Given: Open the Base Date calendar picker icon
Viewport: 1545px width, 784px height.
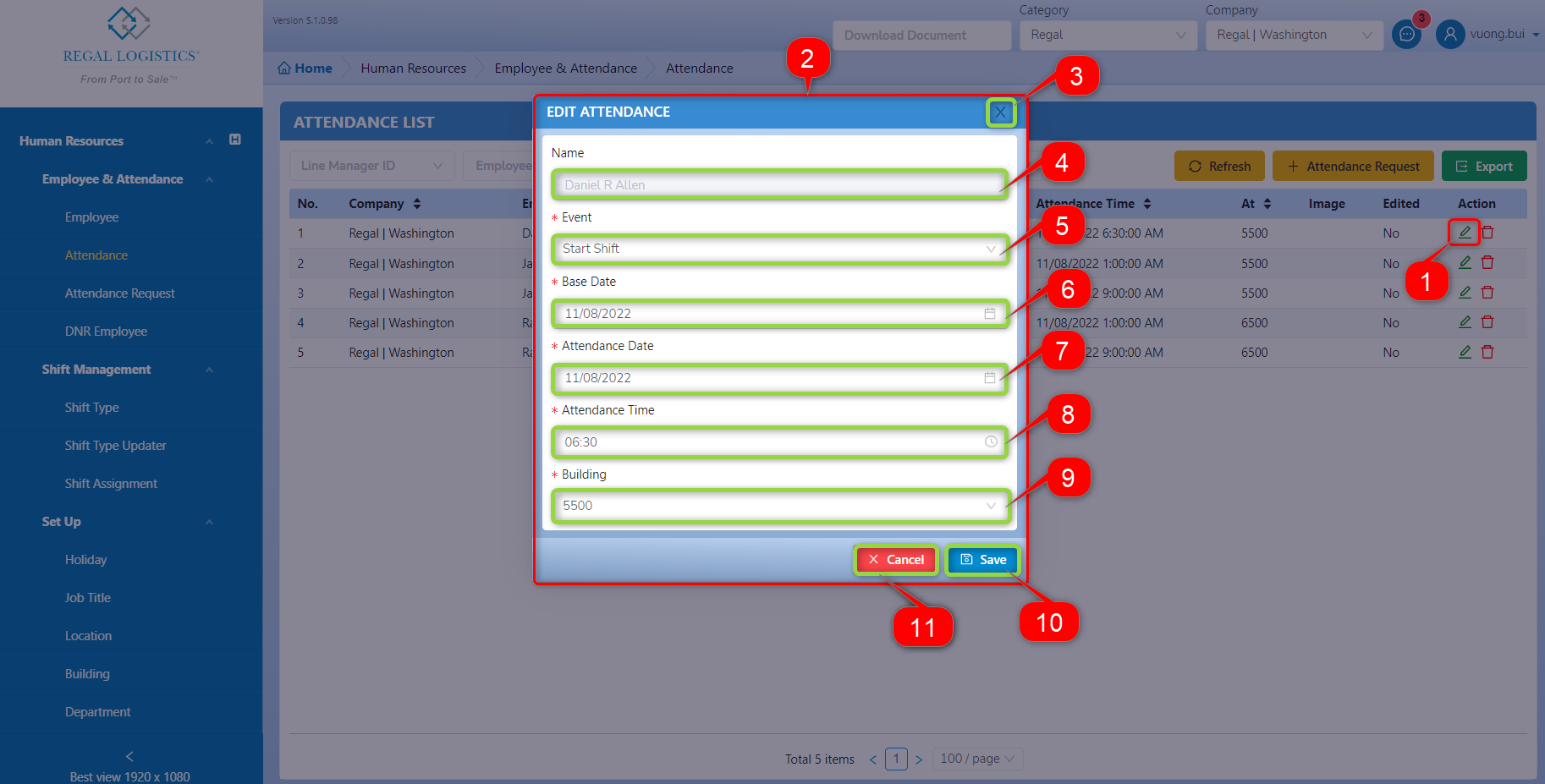Looking at the screenshot, I should click(990, 313).
